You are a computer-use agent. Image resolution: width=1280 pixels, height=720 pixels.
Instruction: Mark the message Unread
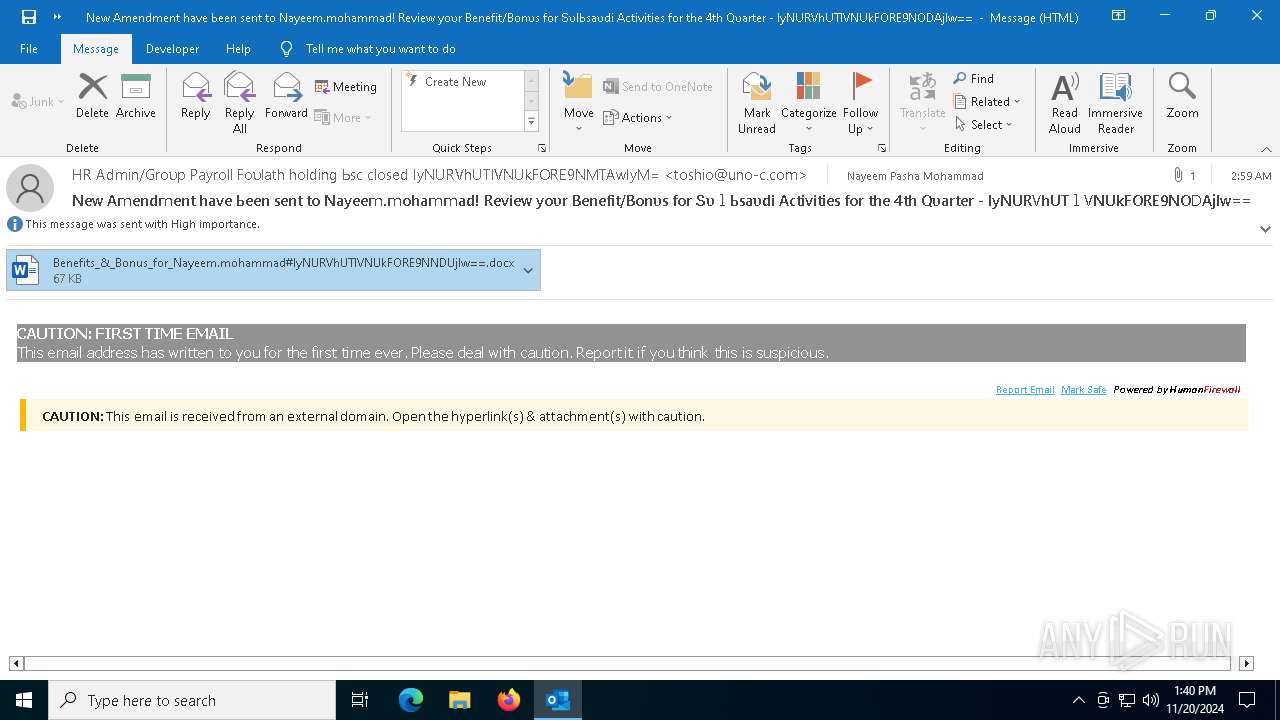coord(757,103)
